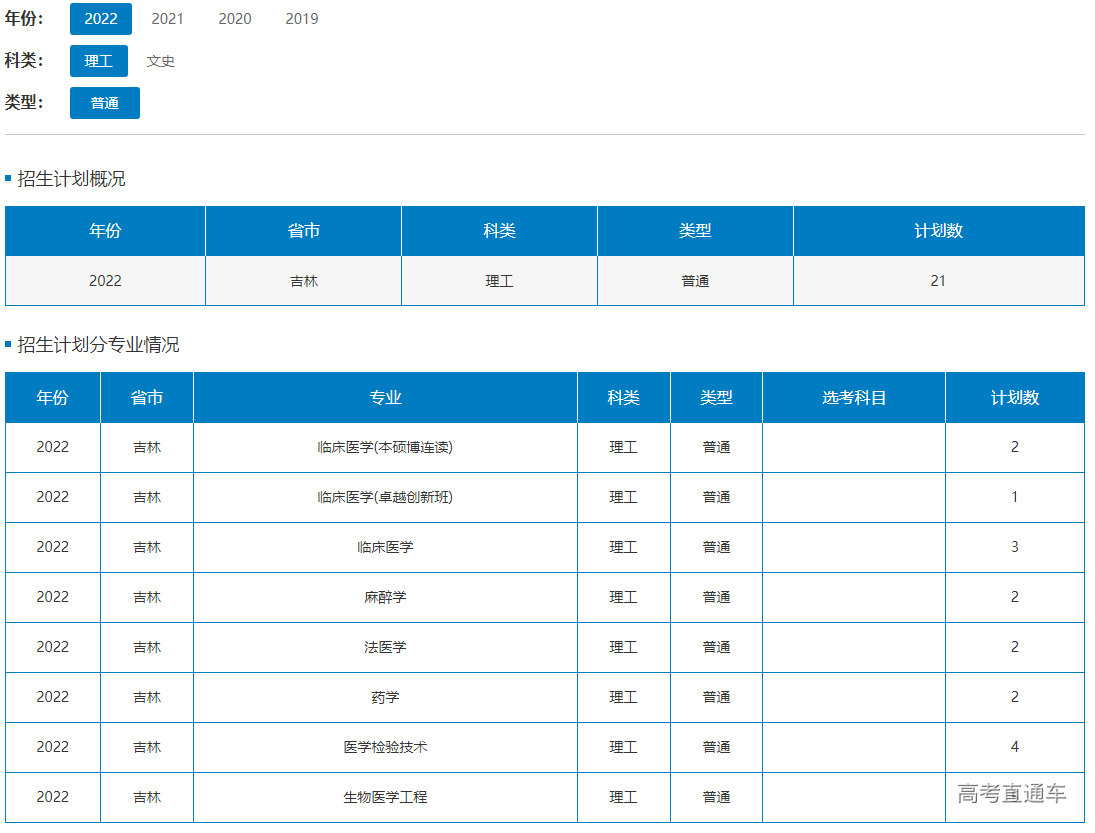The image size is (1095, 833).
Task: Switch to 文史 subject category
Action: [160, 61]
